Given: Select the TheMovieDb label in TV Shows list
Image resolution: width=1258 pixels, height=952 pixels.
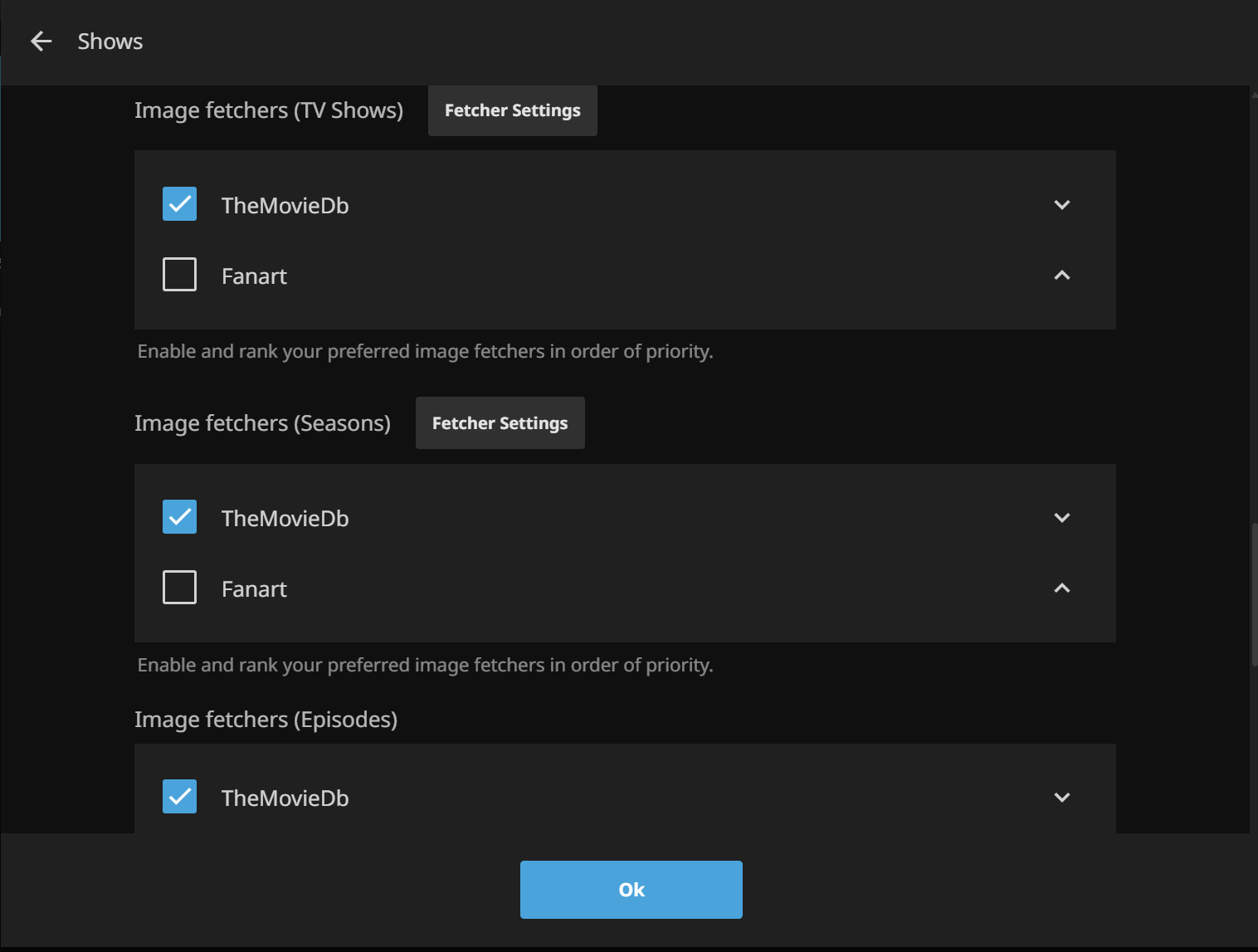Looking at the screenshot, I should pyautogui.click(x=285, y=206).
